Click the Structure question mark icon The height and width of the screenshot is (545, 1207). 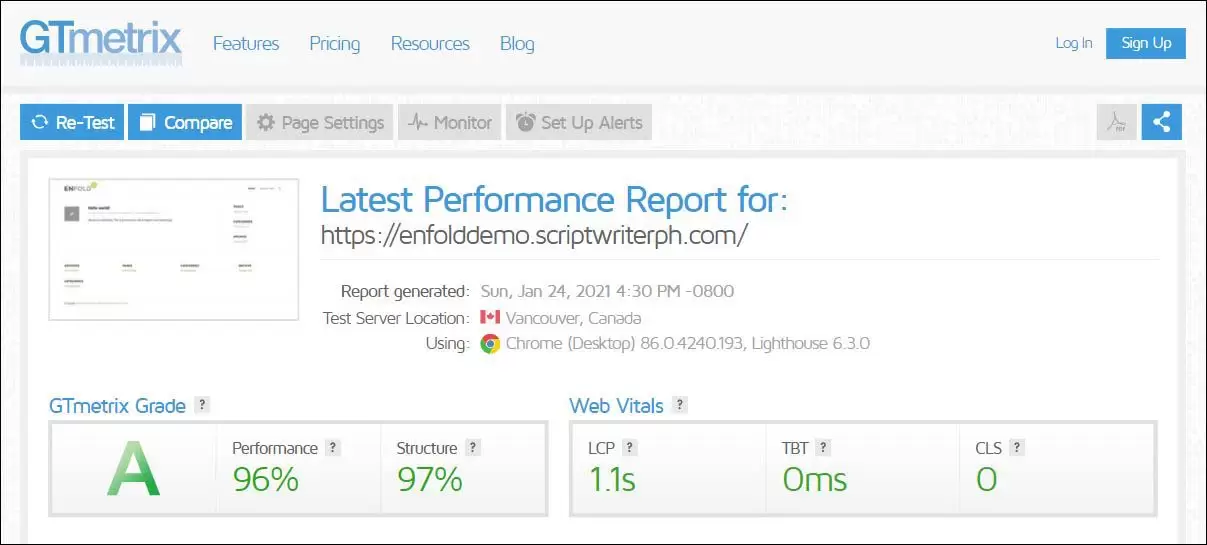473,448
